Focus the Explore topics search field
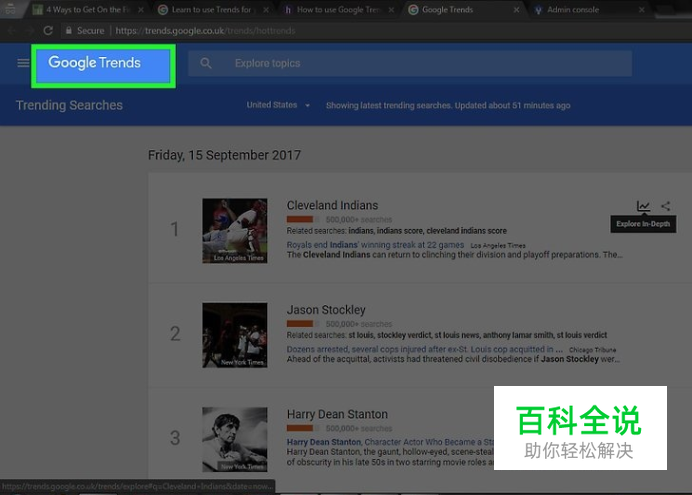Viewport: 692px width, 495px height. [410, 64]
